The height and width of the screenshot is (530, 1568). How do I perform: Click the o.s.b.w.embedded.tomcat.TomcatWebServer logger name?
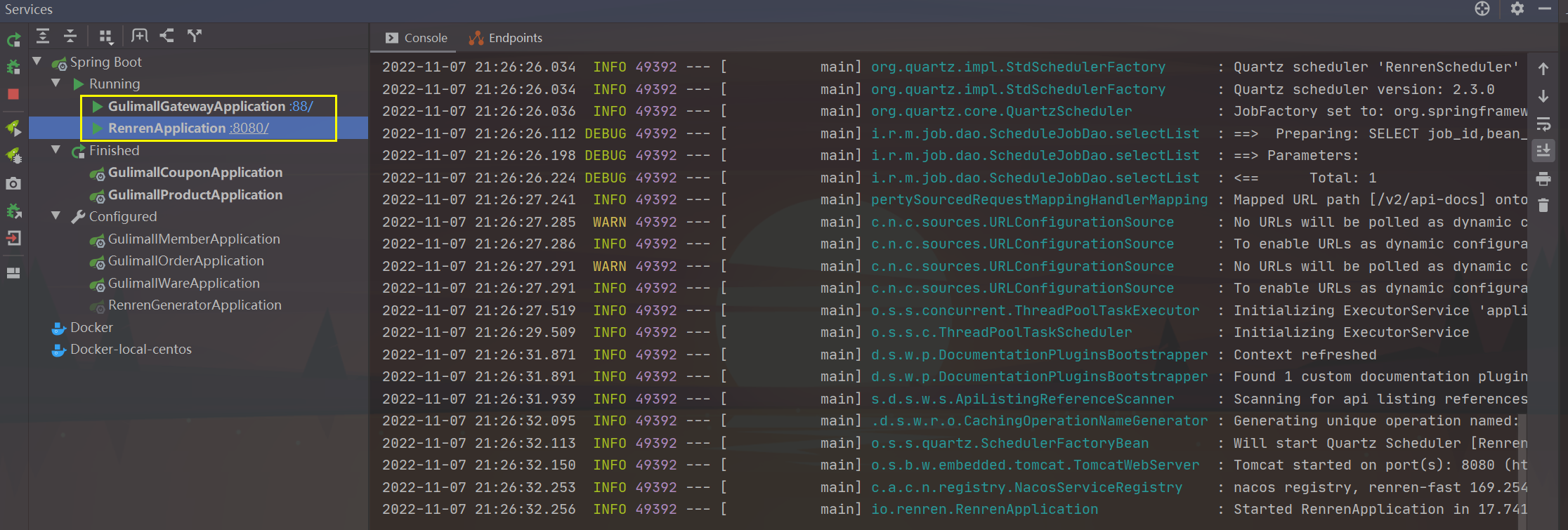pos(1035,465)
